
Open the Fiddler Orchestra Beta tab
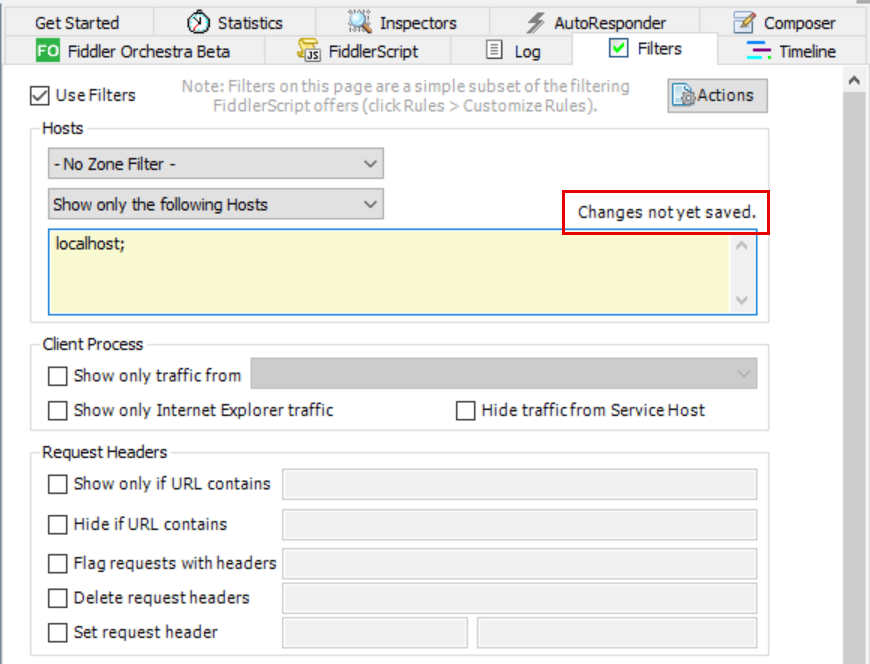135,51
